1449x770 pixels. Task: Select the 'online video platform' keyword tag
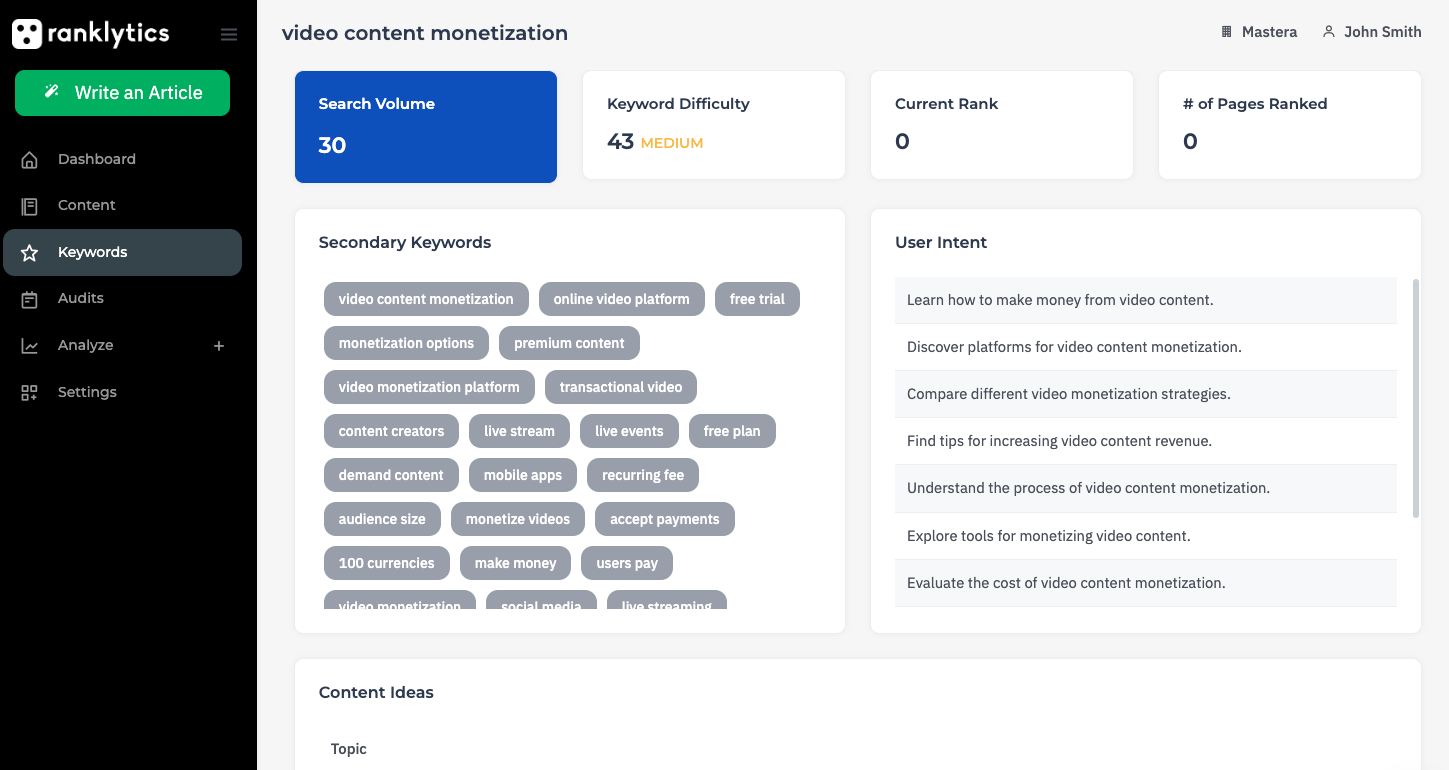[621, 299]
